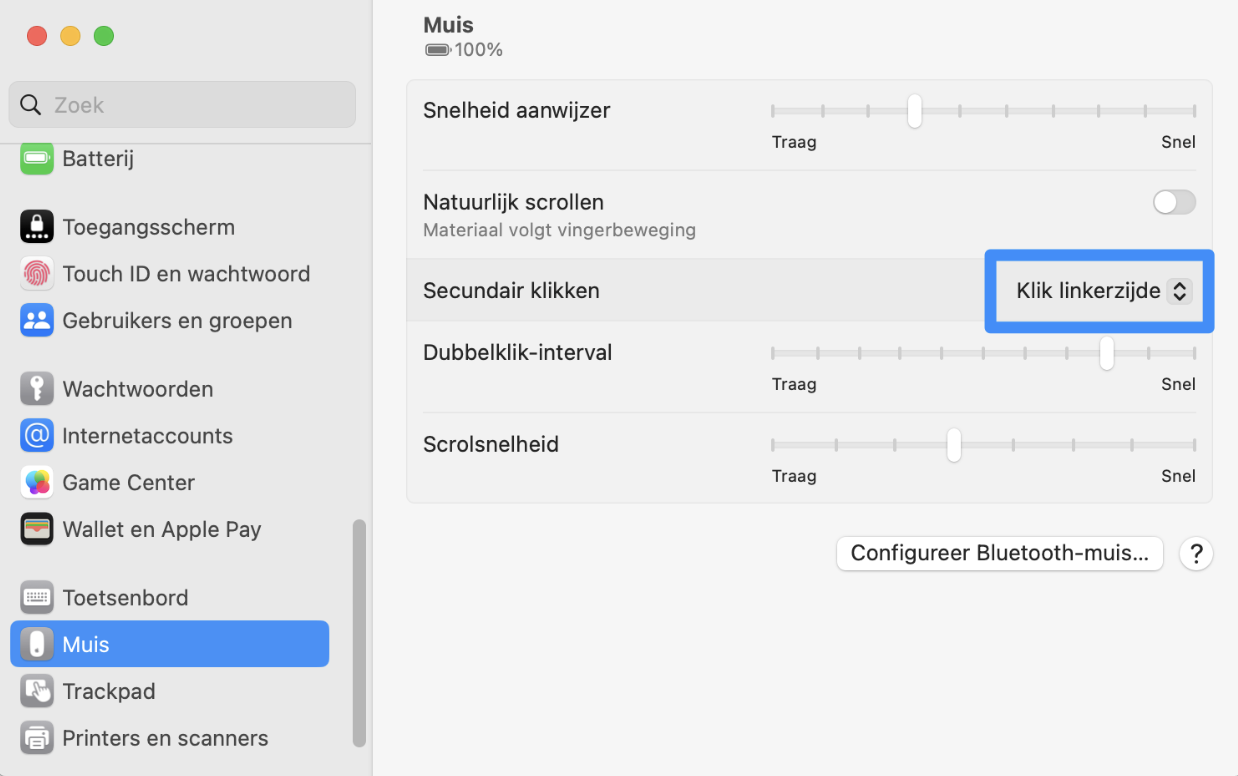
Task: Open Toegangsscherm via its lock icon
Action: pyautogui.click(x=37, y=227)
